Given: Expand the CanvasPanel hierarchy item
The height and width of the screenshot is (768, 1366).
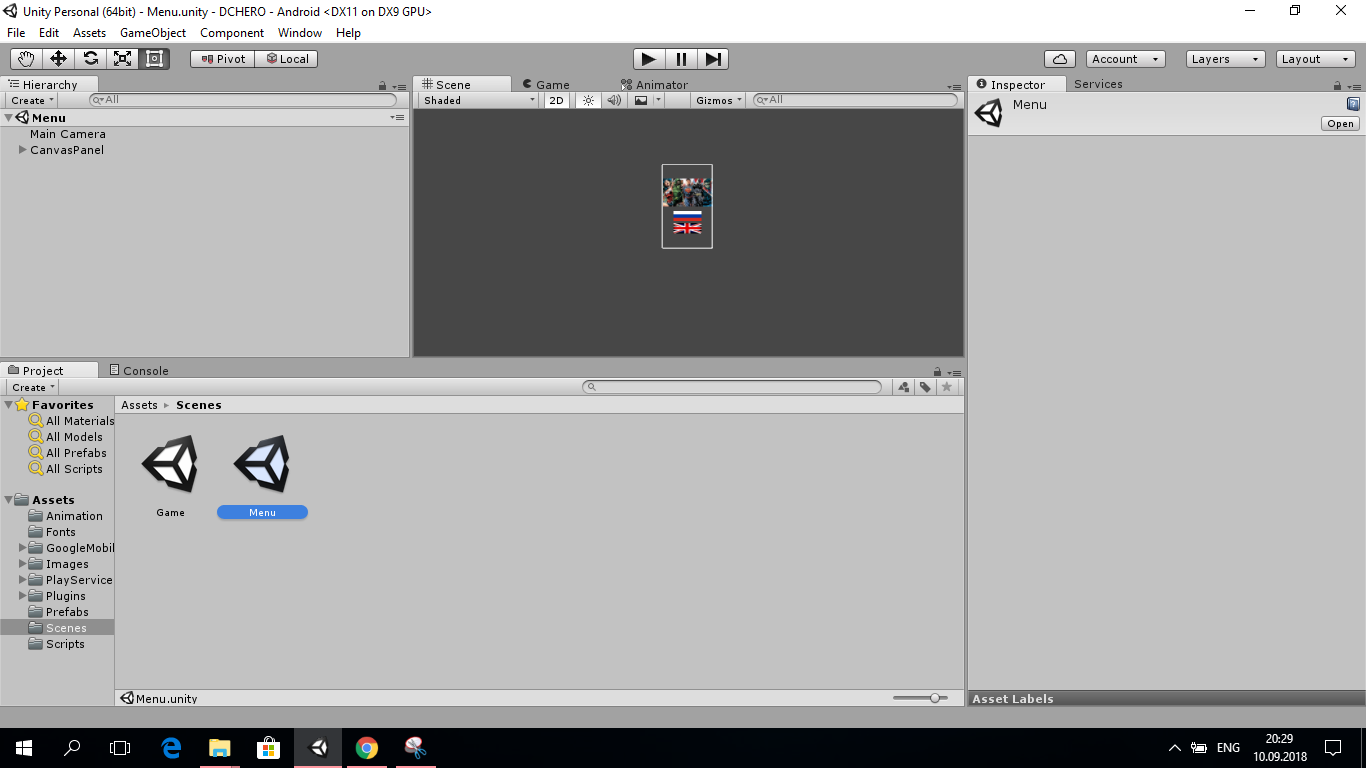Looking at the screenshot, I should [23, 150].
